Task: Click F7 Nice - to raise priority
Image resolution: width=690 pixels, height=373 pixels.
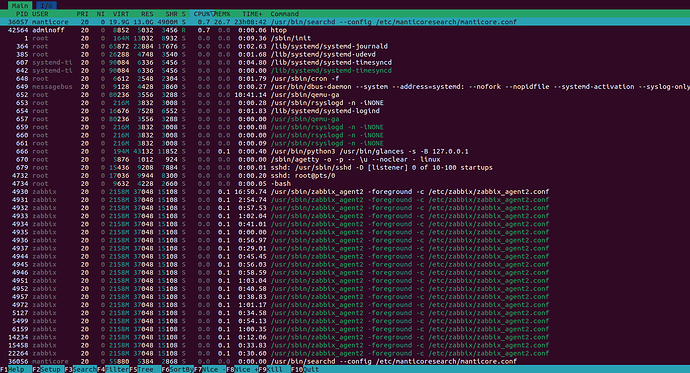Action: point(210,369)
